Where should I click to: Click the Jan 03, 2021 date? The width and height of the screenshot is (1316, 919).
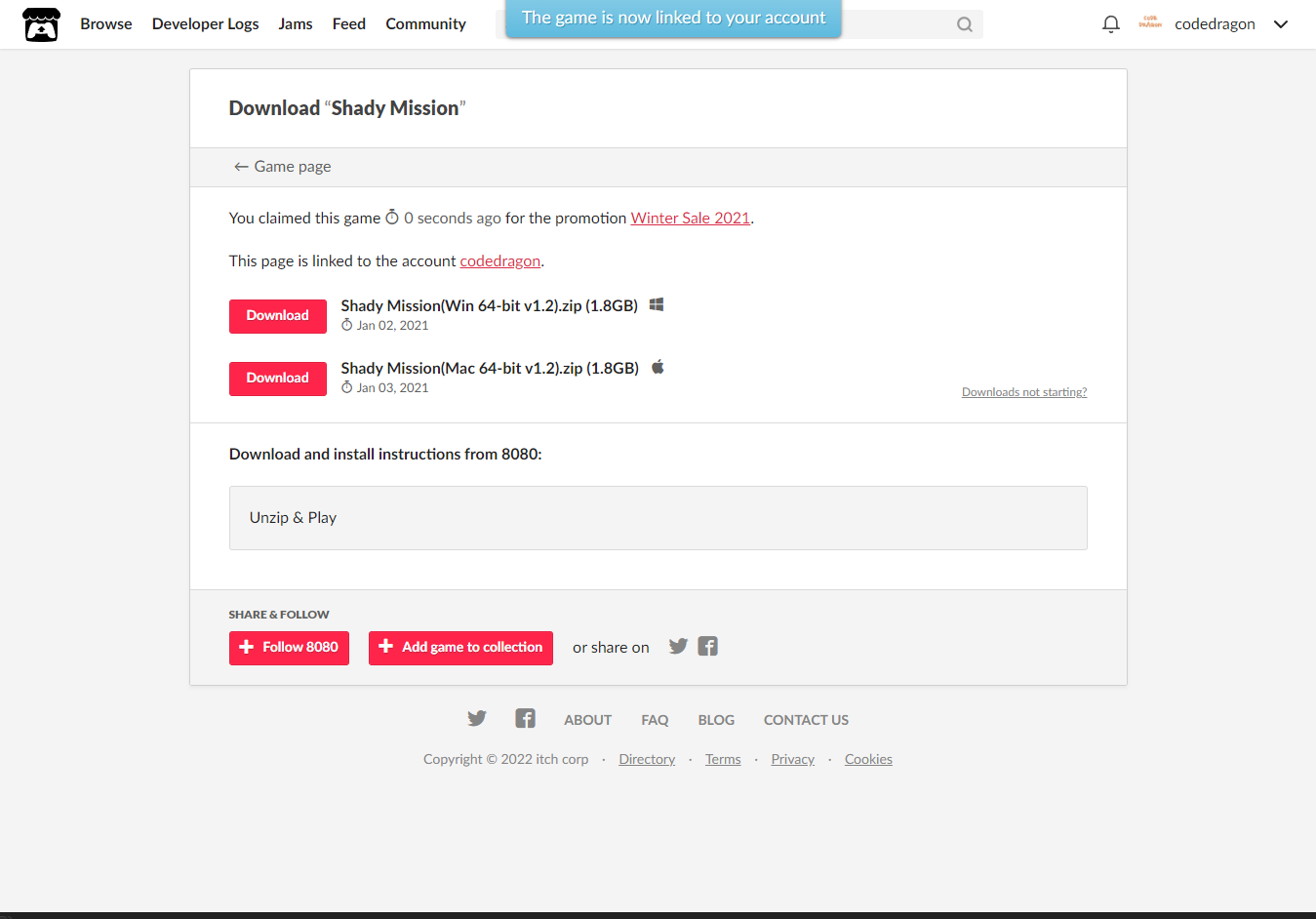pyautogui.click(x=392, y=388)
